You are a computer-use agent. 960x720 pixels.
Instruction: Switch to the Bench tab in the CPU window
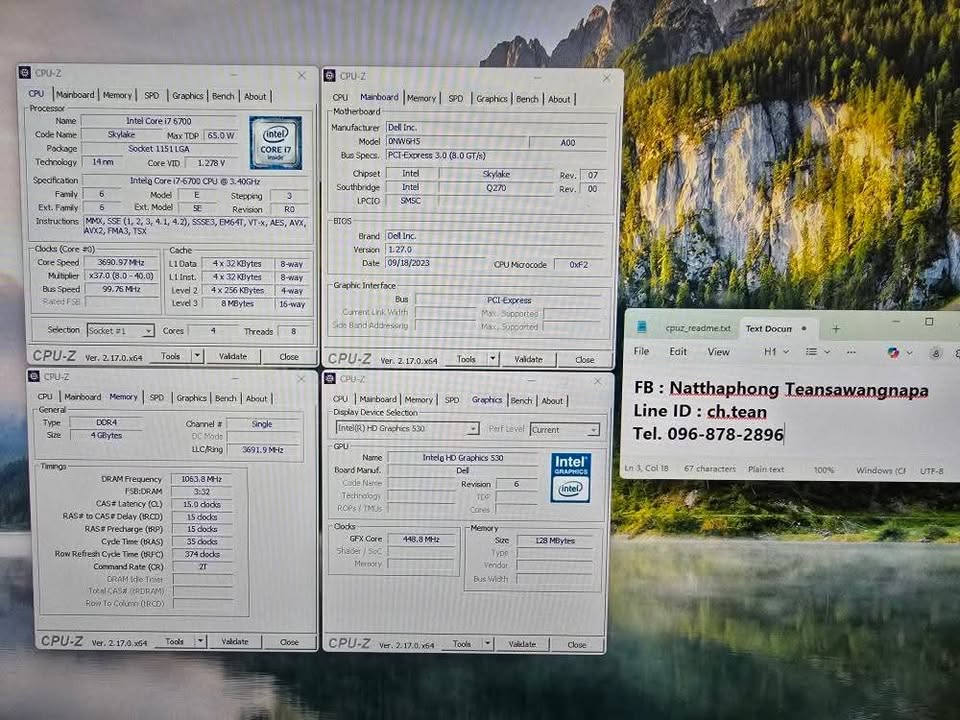tap(223, 96)
